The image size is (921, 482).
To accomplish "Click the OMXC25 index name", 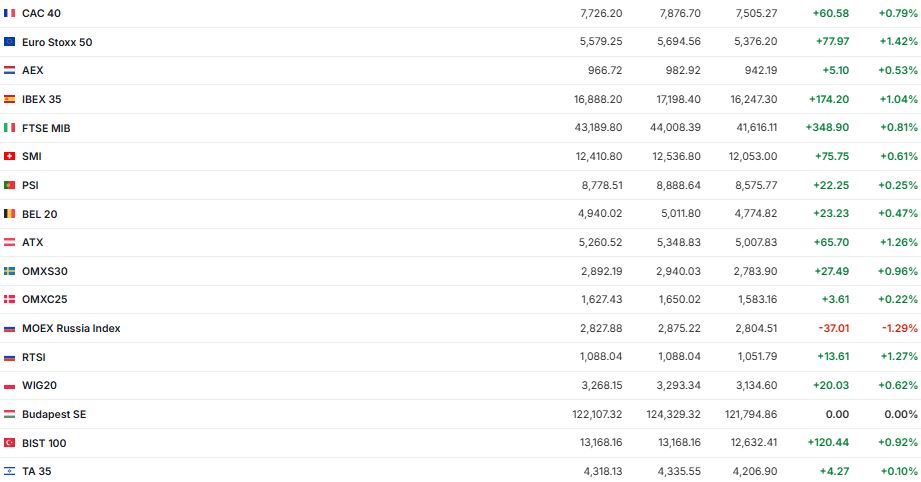I will [x=44, y=299].
